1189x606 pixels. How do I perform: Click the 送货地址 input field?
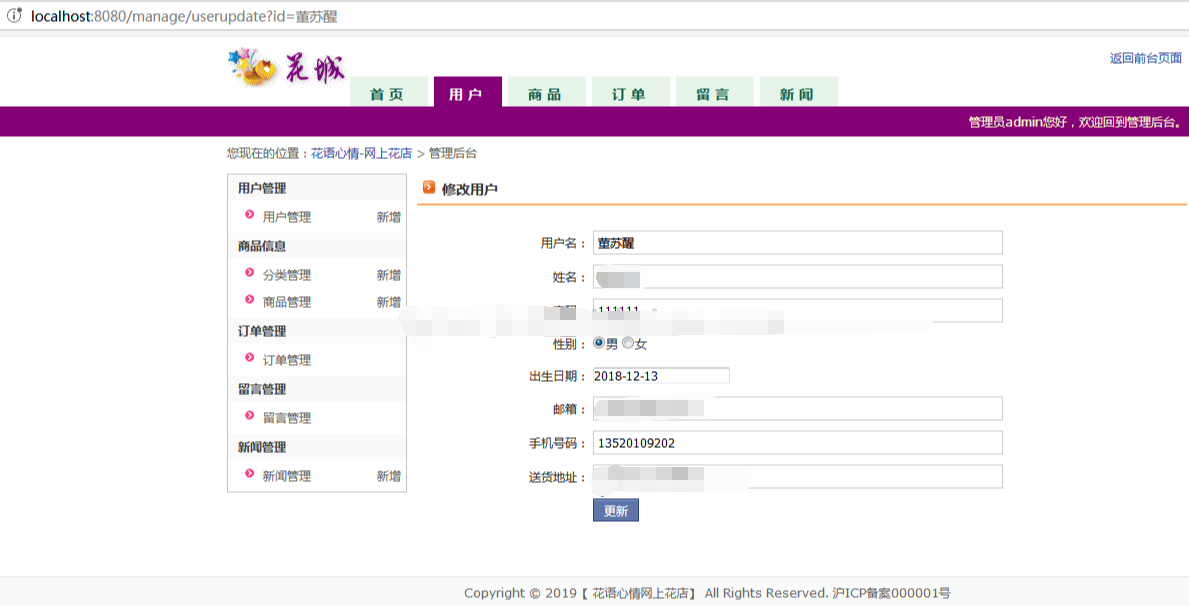coord(798,476)
